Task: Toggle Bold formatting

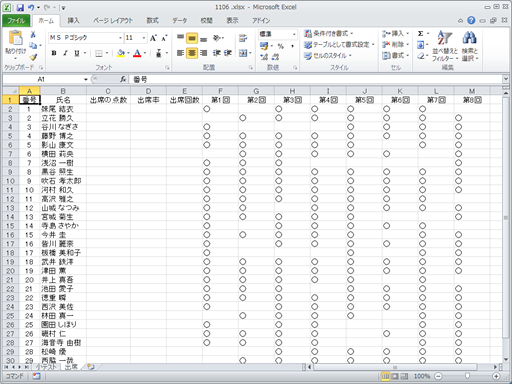Action: (x=54, y=53)
